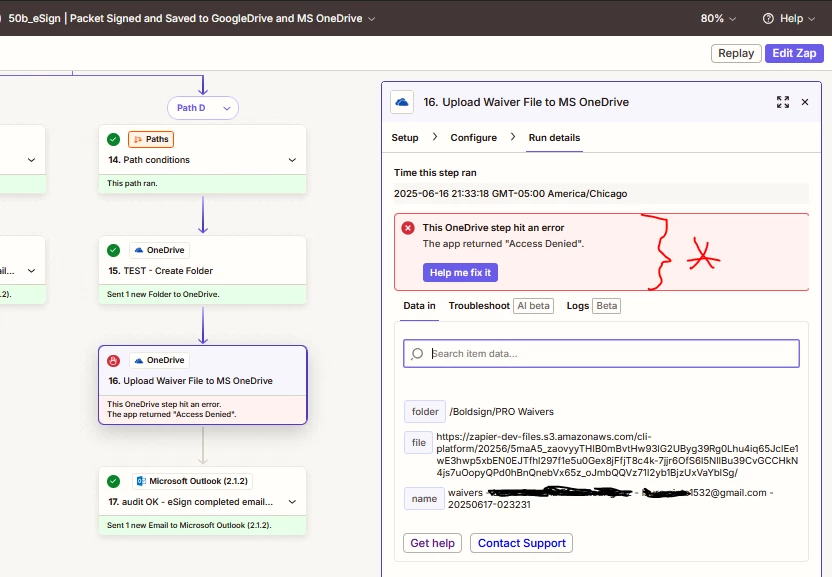Click the green check on step 15
Screen dimensions: 832x577
pyautogui.click(x=114, y=250)
